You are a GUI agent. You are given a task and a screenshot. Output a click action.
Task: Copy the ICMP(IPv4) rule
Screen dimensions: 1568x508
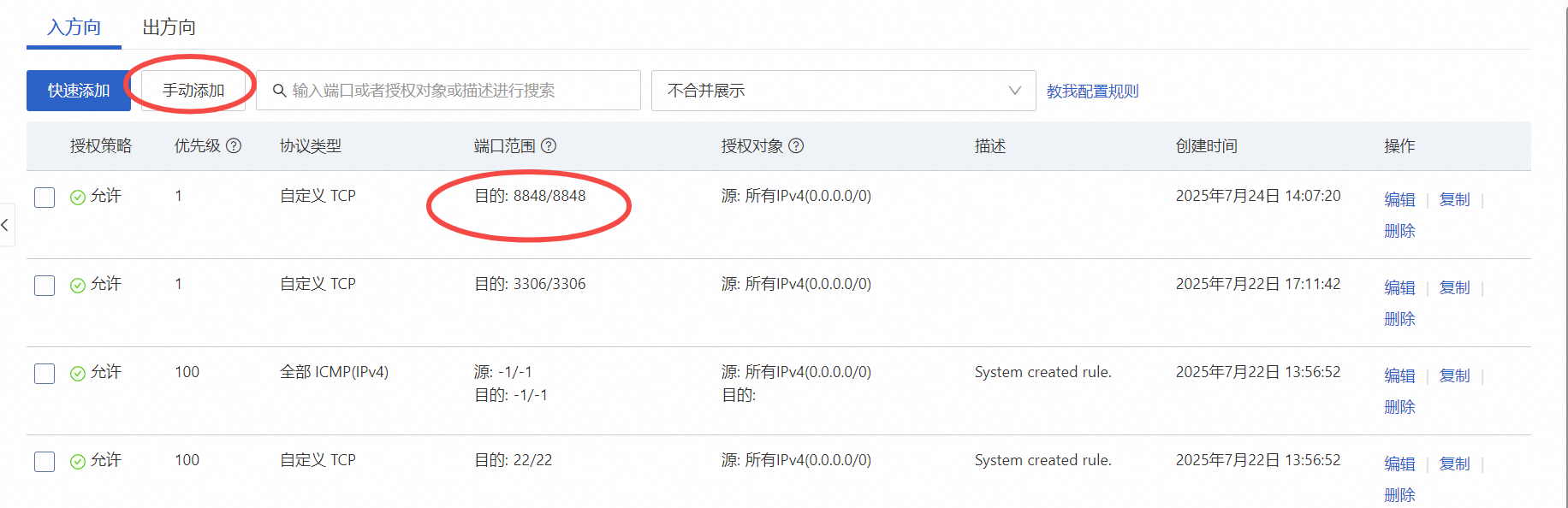1454,375
